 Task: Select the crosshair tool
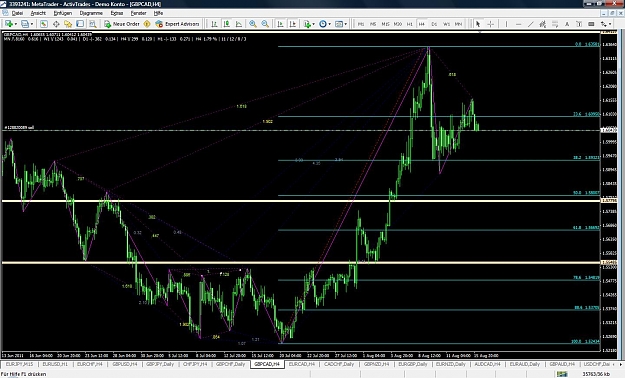click(490, 24)
